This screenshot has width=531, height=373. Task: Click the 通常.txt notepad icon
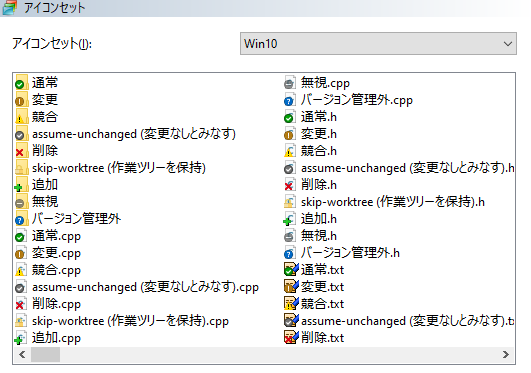coord(291,270)
